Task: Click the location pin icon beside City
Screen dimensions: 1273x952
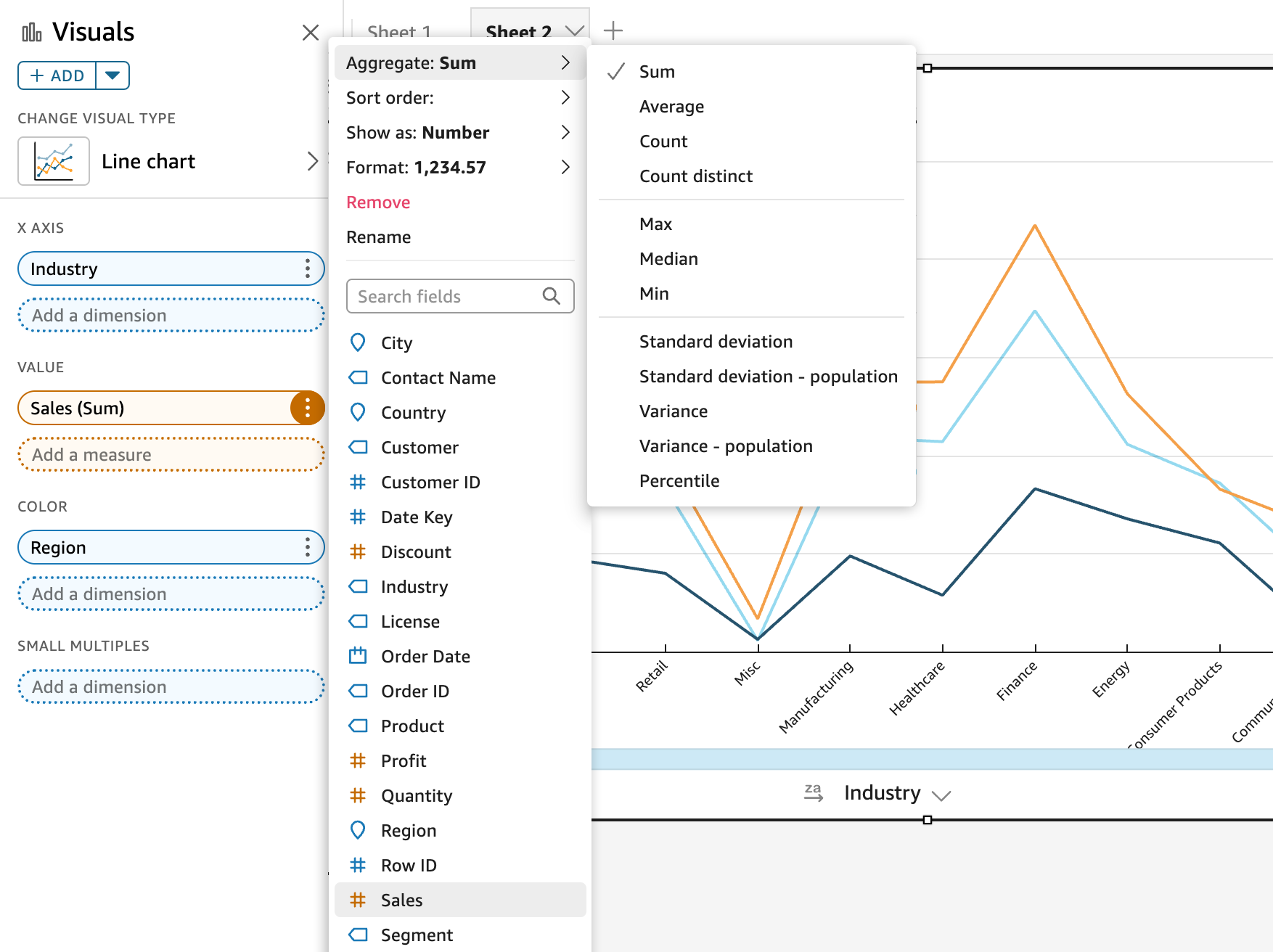Action: (358, 342)
